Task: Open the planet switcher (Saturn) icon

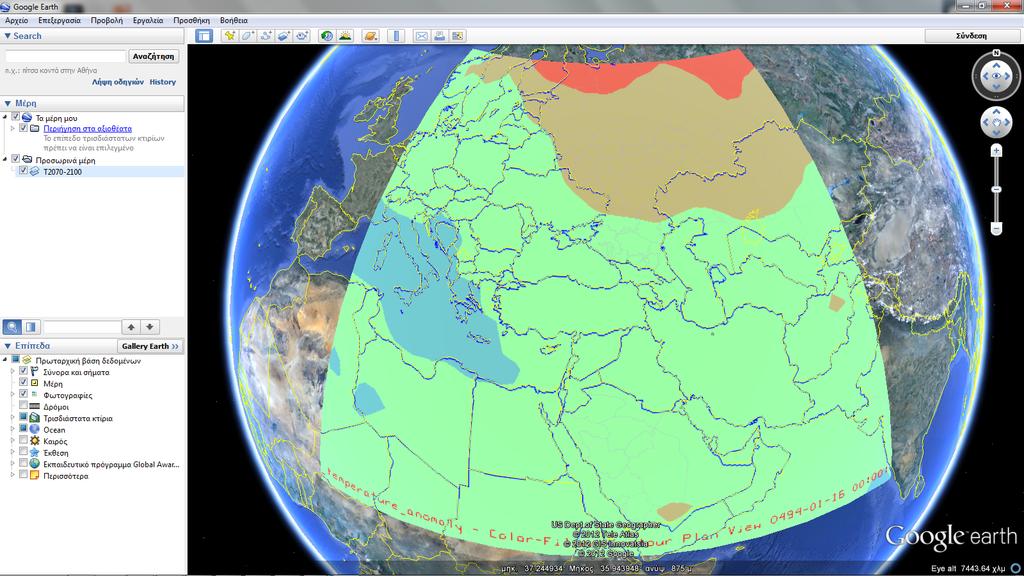Action: 370,36
